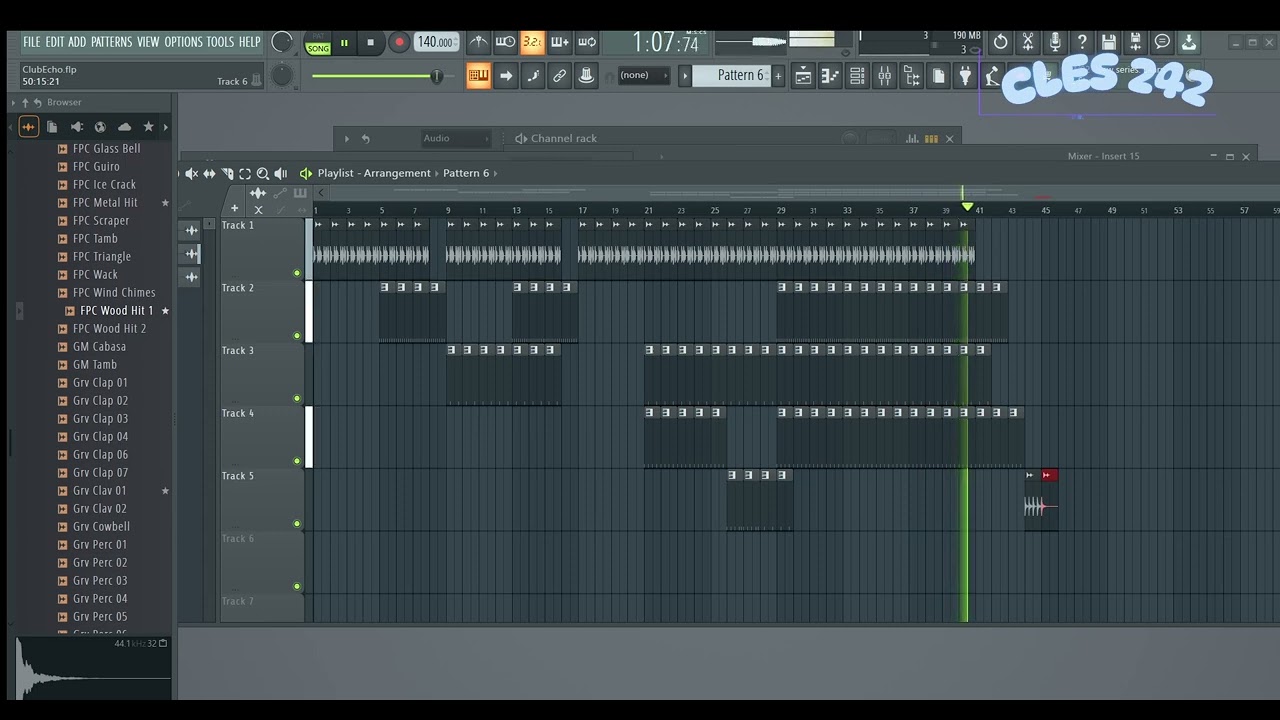Screen dimensions: 1280x720
Task: Click the Stop playback button
Action: pos(370,42)
